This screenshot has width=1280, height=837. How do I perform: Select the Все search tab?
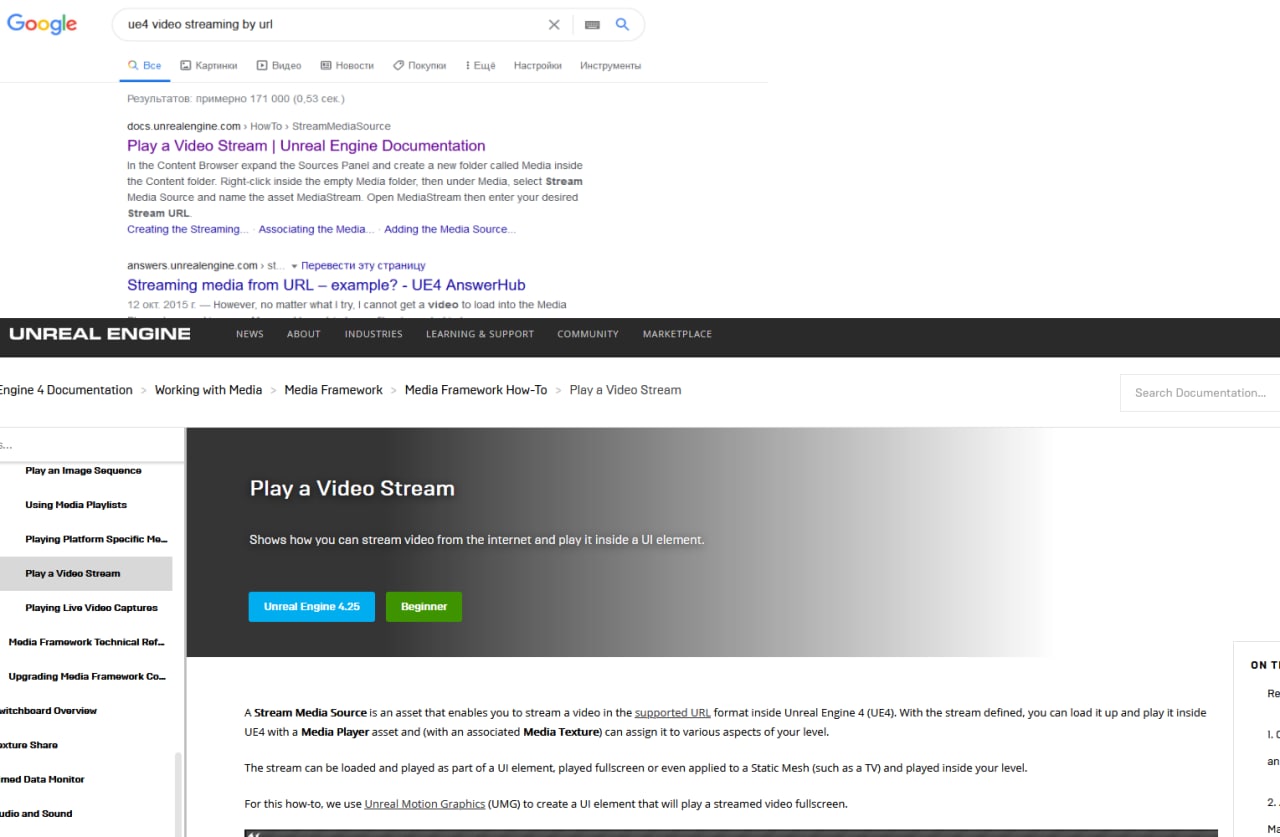144,65
